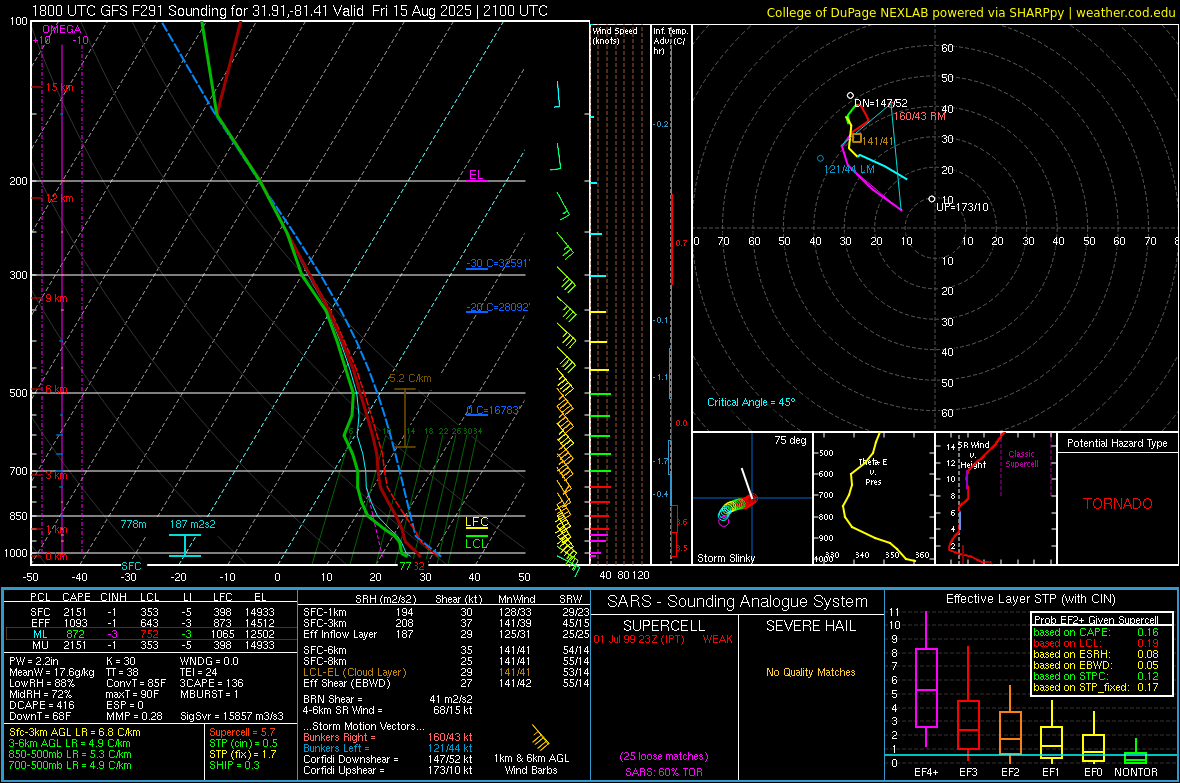Click the sounding title text at top left
The width and height of the screenshot is (1180, 783).
[290, 11]
